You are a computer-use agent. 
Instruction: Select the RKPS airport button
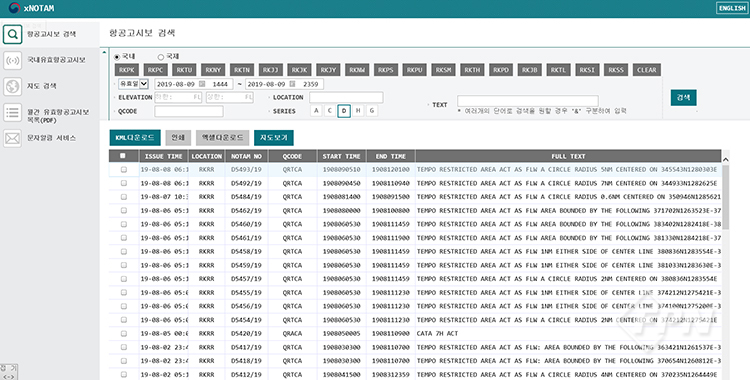click(x=386, y=70)
